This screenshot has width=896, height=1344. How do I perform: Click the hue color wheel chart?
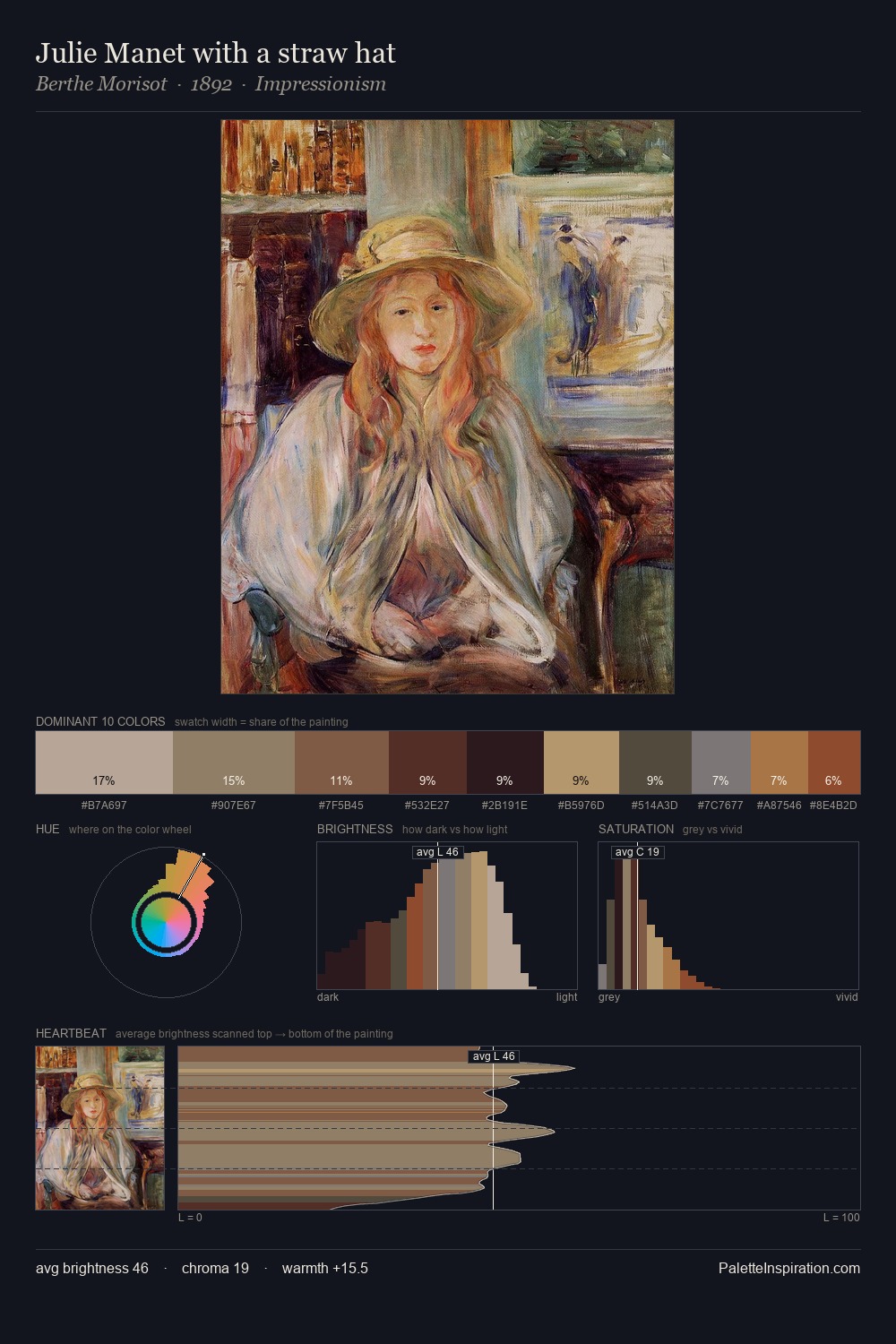[166, 922]
